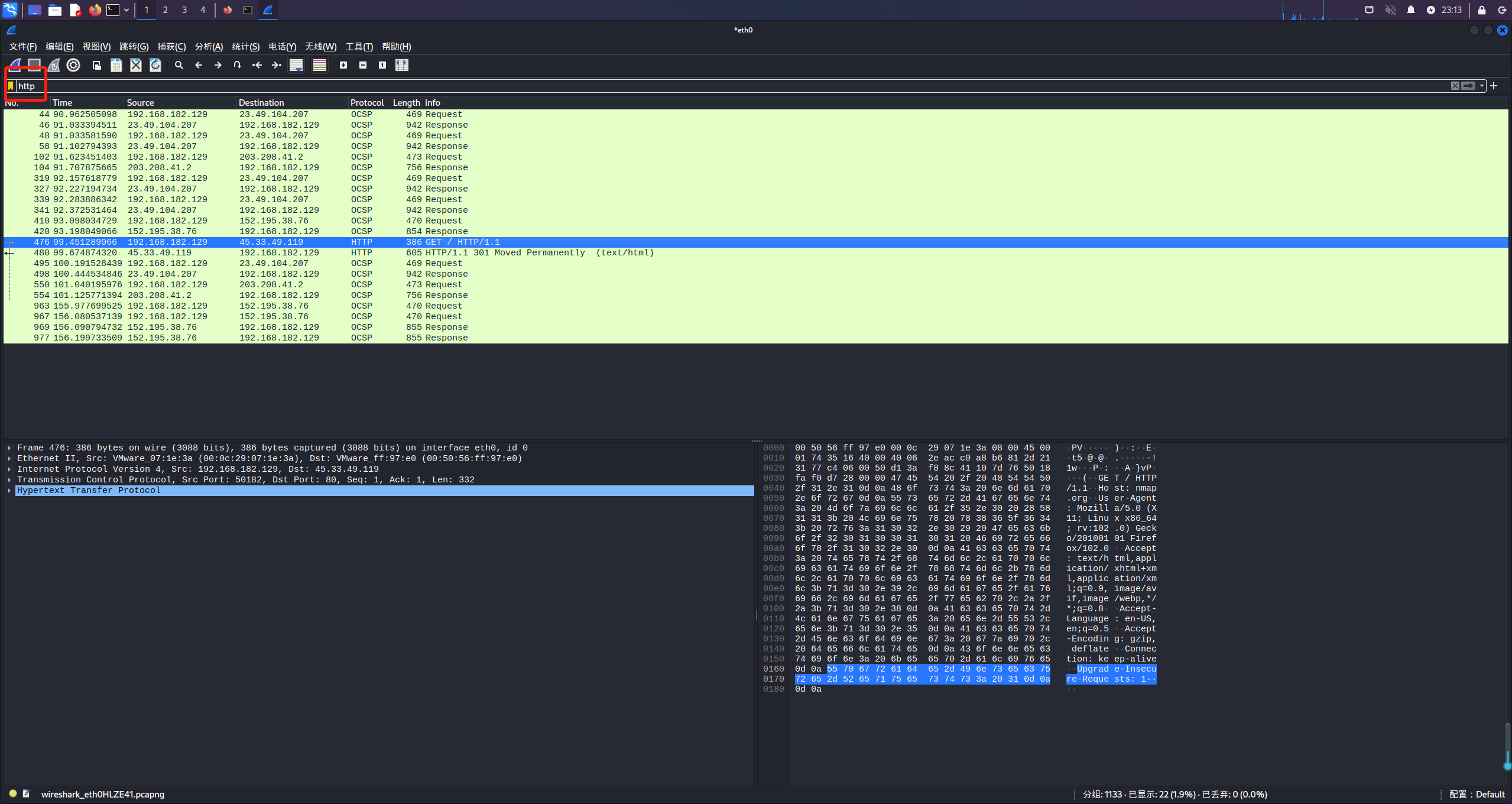Screen dimensions: 1512x804
Task: Open expert information status indicator
Action: coord(13,794)
